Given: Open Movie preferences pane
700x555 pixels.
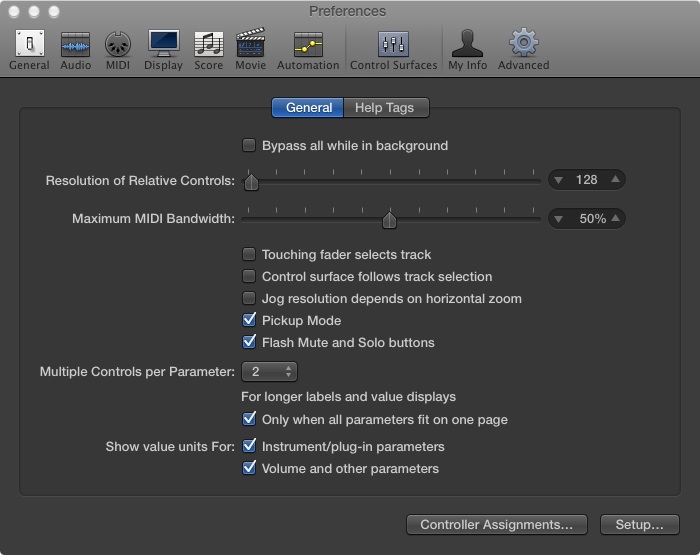Looking at the screenshot, I should click(250, 50).
